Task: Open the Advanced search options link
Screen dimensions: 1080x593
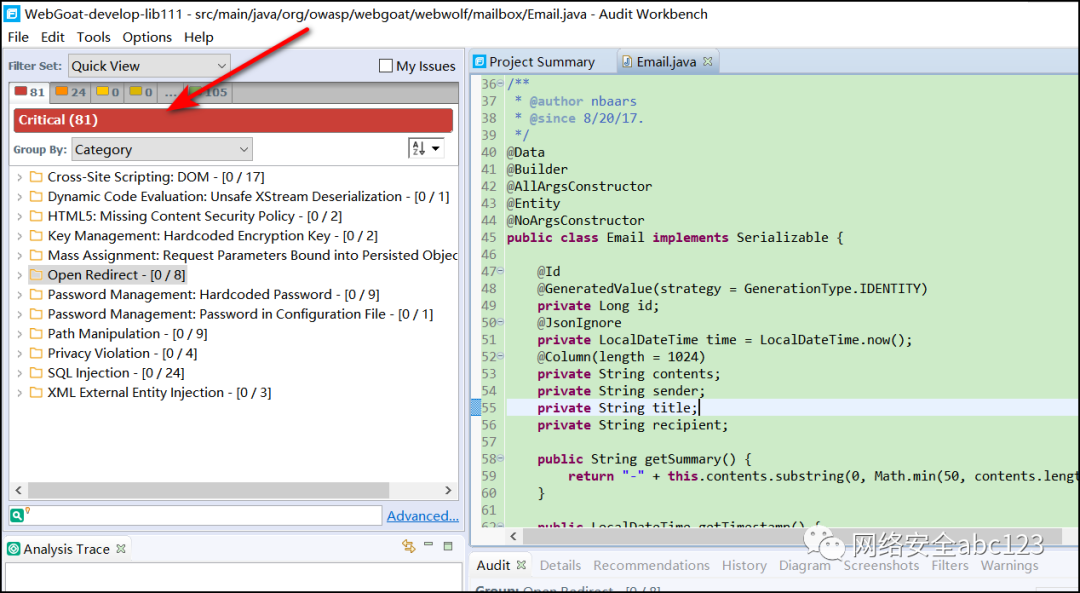Action: pos(422,514)
